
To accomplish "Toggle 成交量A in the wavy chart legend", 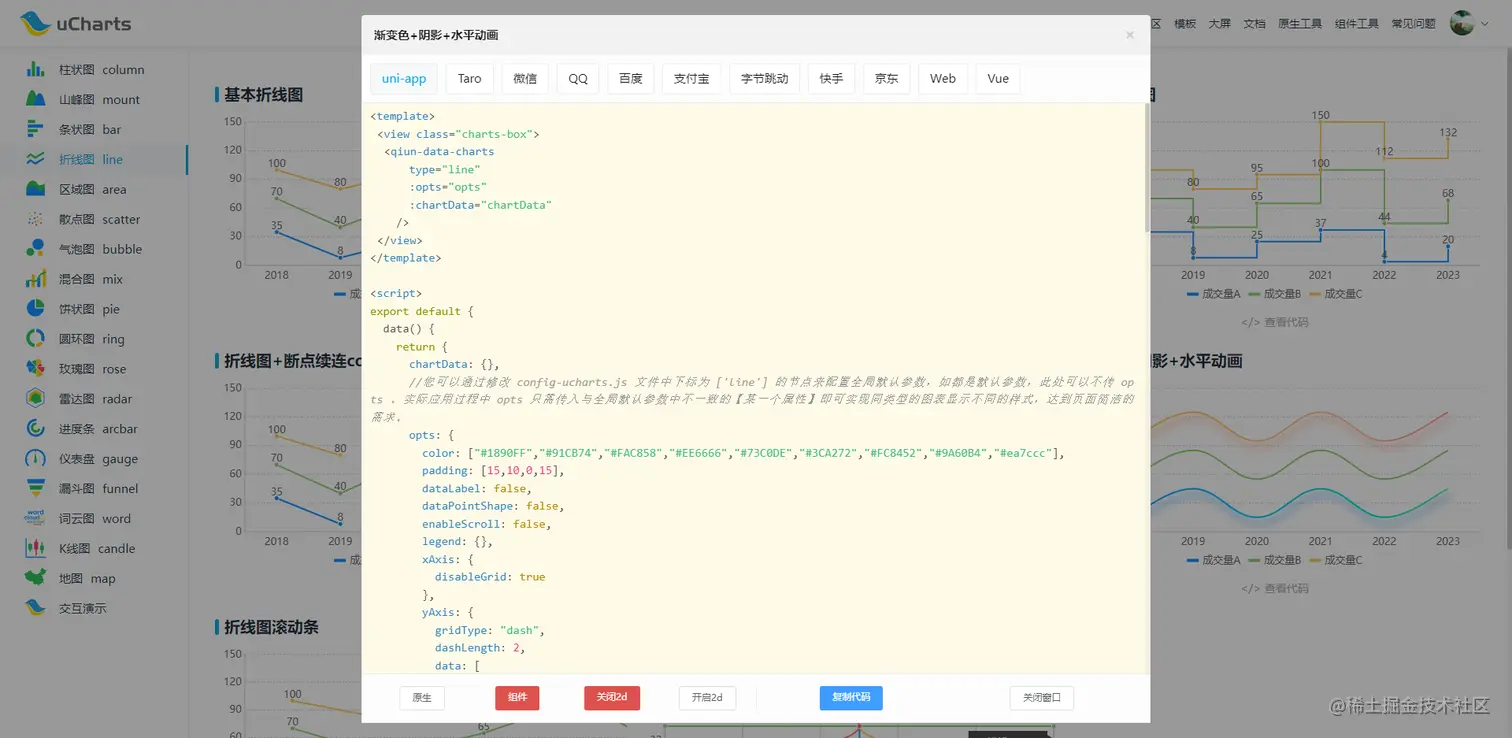I will coord(1213,560).
